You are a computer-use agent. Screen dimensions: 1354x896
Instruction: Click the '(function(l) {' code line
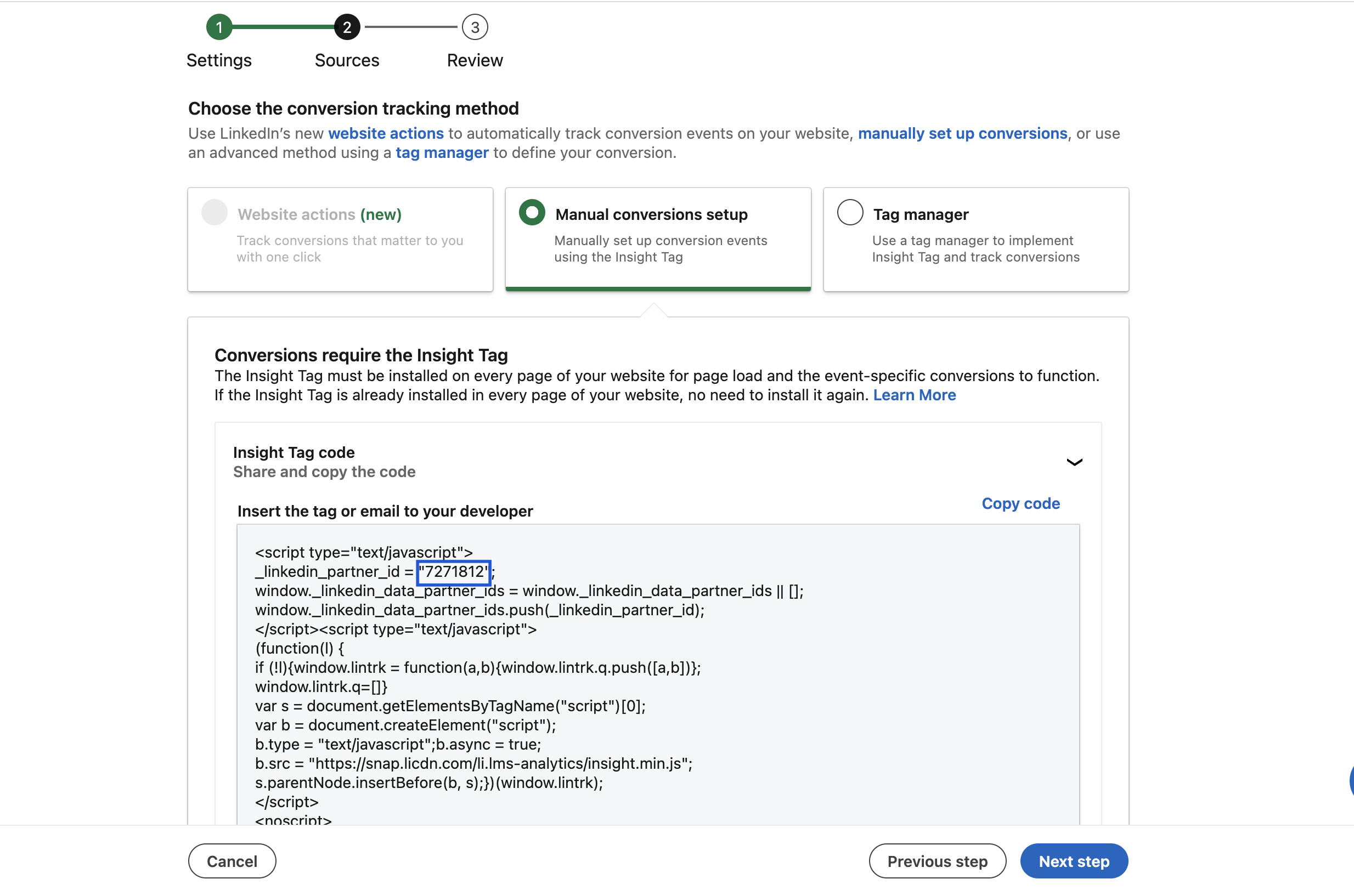(x=300, y=648)
